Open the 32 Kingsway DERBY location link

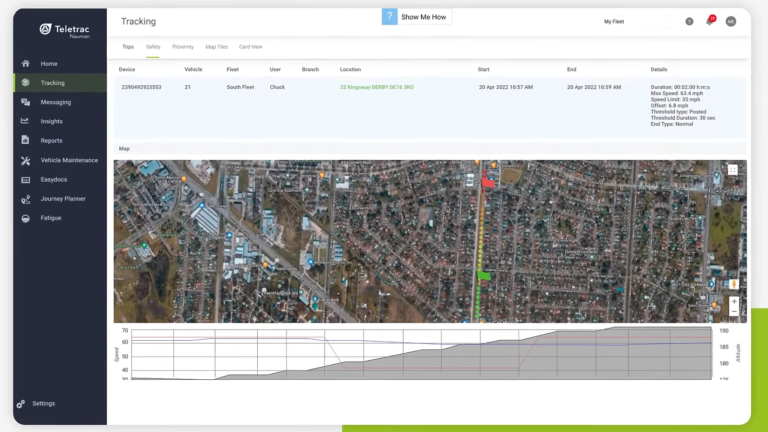[x=377, y=87]
